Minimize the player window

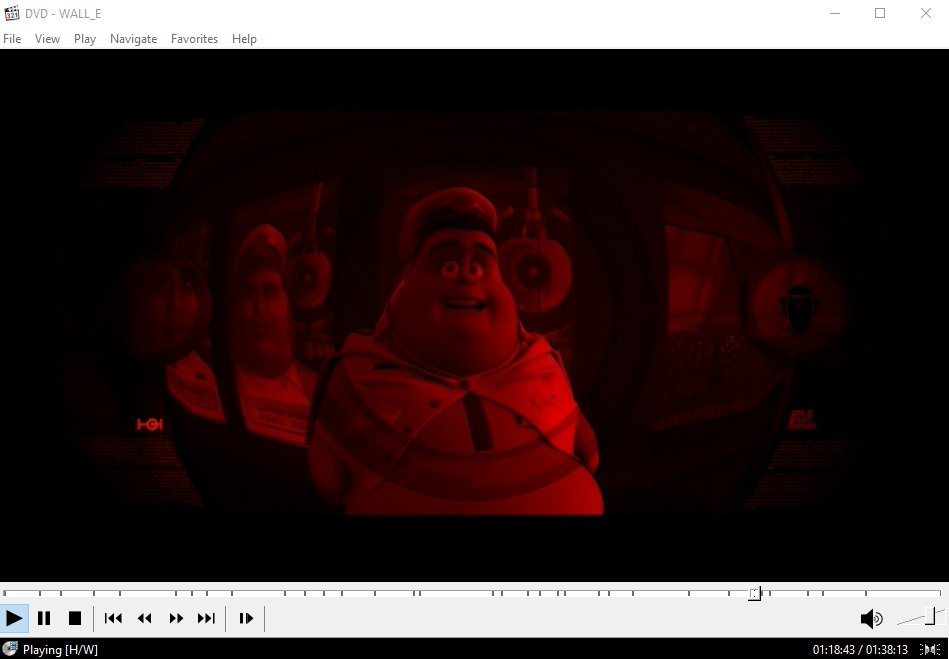pos(835,13)
